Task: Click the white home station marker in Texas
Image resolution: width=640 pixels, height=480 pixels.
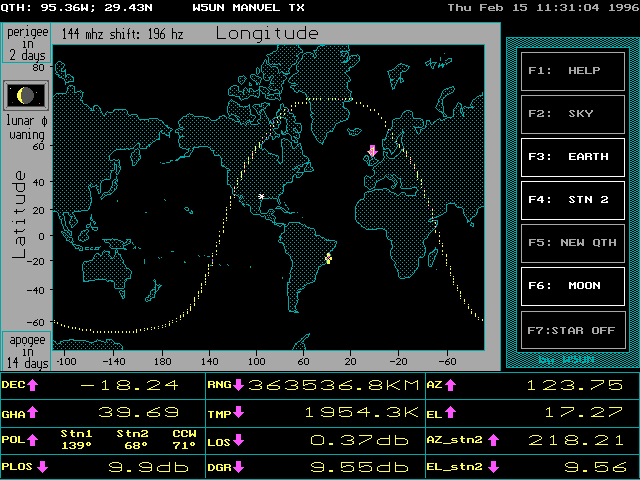Action: 261,197
